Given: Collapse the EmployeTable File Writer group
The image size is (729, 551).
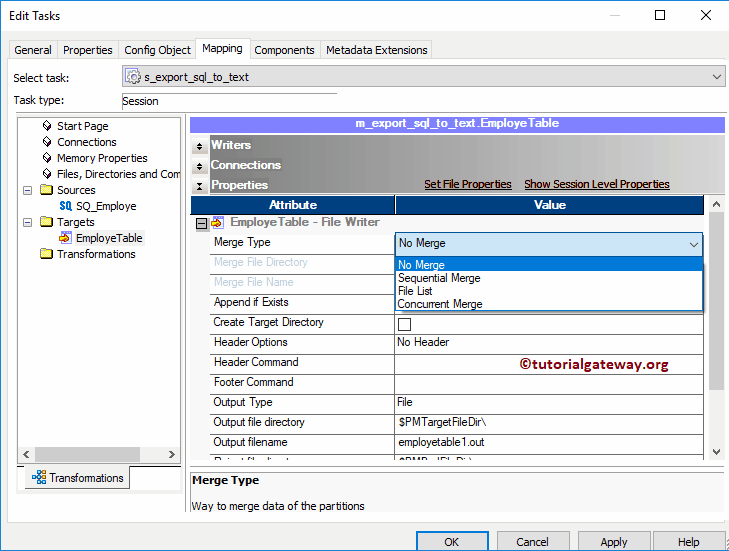Looking at the screenshot, I should point(201,224).
